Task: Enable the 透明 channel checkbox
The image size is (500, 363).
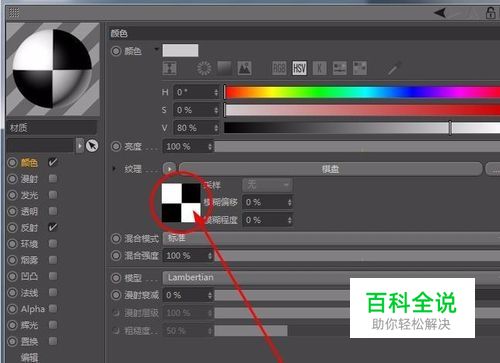Action: pyautogui.click(x=53, y=211)
